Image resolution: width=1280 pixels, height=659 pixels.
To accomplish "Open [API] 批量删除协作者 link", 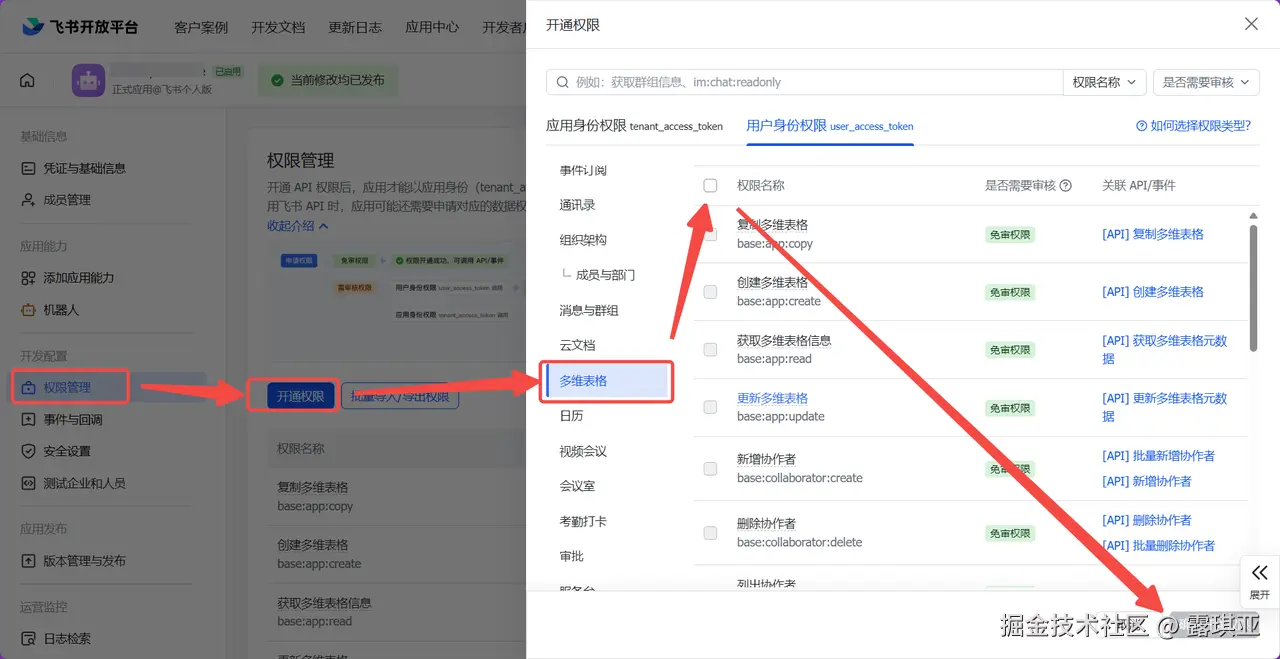I will point(1158,546).
